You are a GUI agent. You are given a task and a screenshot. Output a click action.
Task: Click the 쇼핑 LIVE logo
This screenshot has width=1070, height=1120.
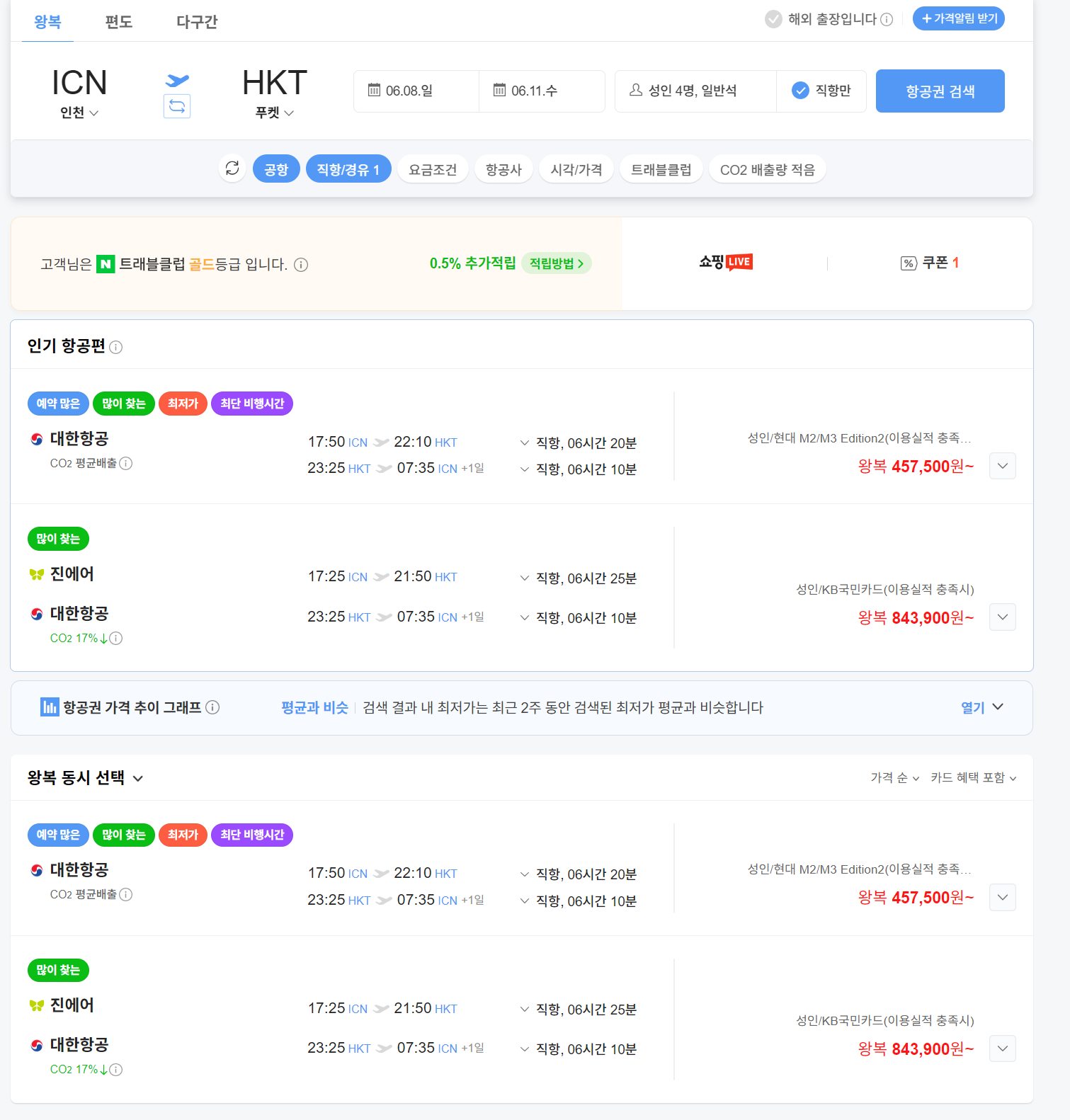(x=726, y=262)
